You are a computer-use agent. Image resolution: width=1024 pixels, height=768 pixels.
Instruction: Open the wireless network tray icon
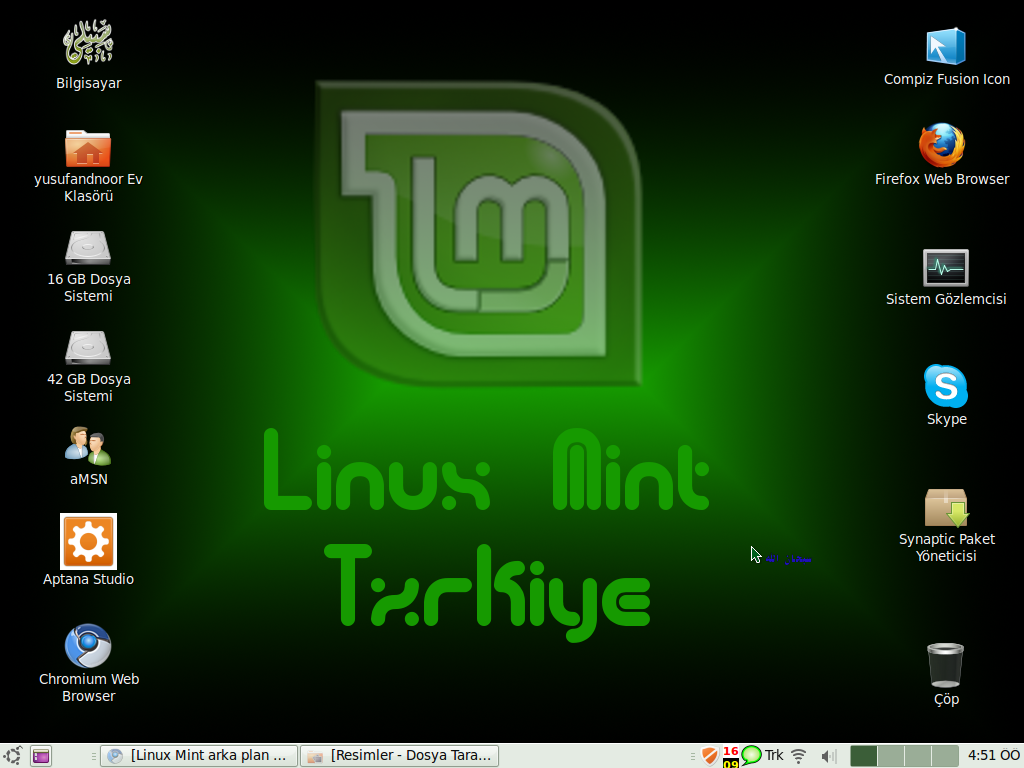(x=799, y=756)
